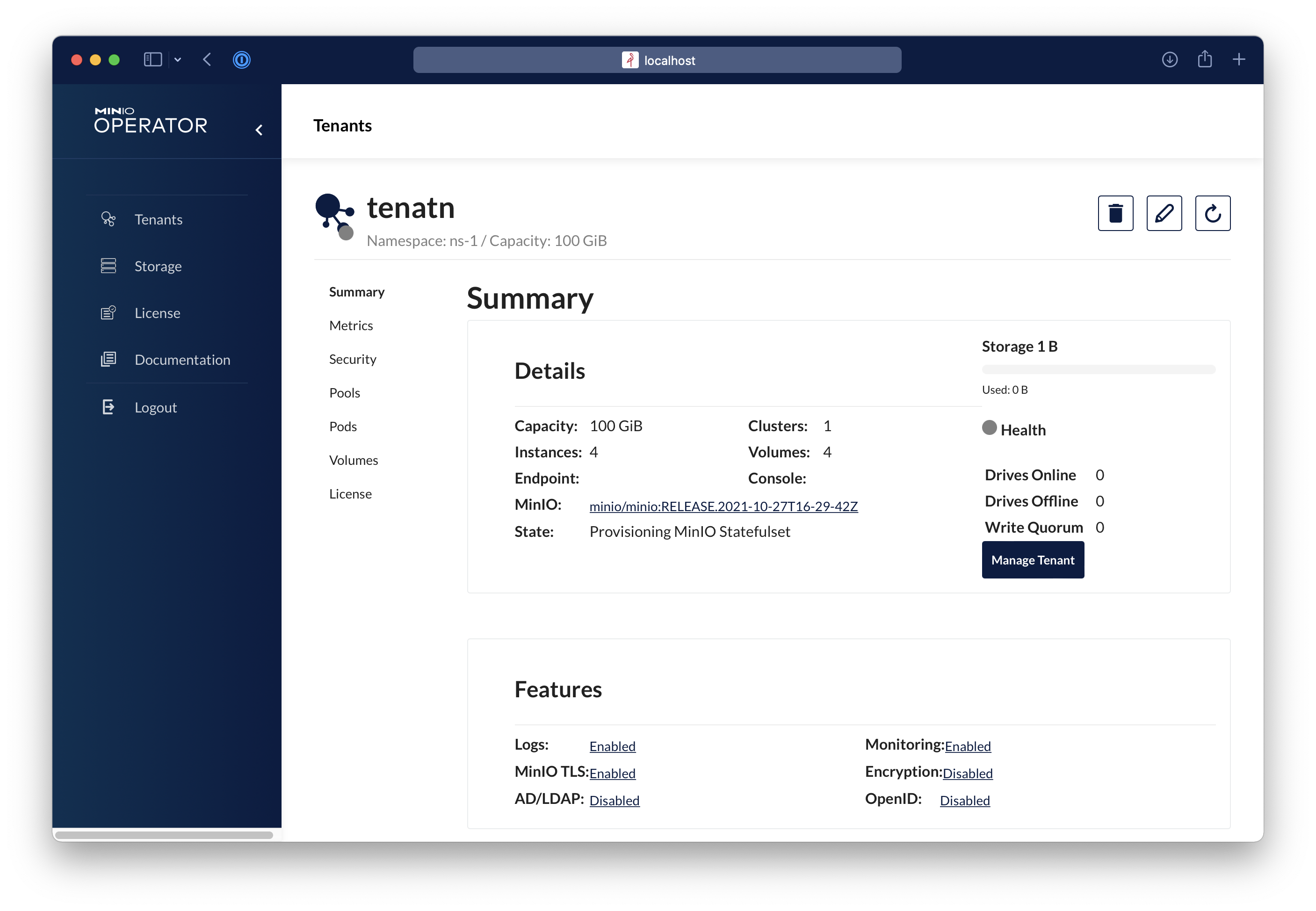Click the delete tenant trash icon

pos(1115,213)
